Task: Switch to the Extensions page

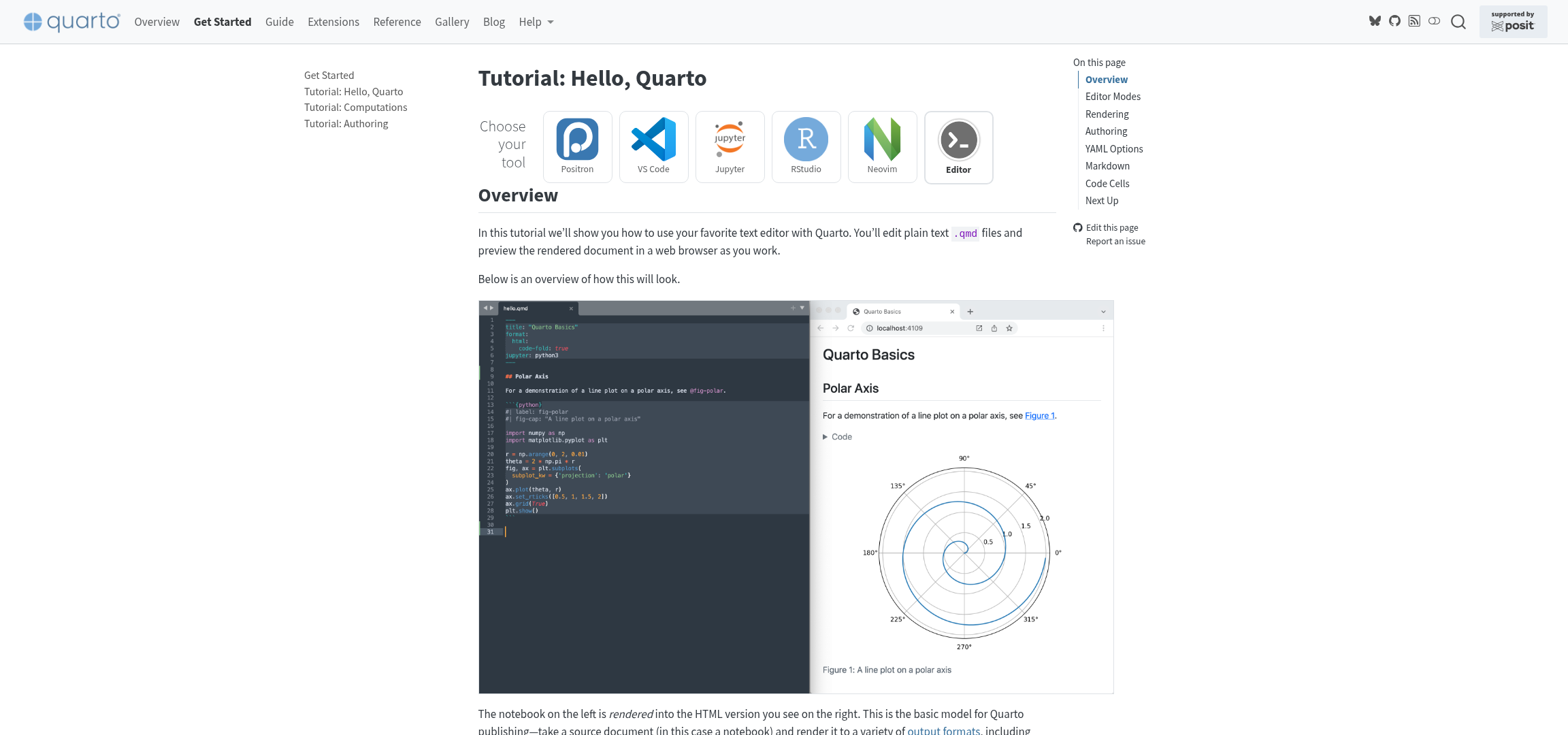Action: (333, 21)
